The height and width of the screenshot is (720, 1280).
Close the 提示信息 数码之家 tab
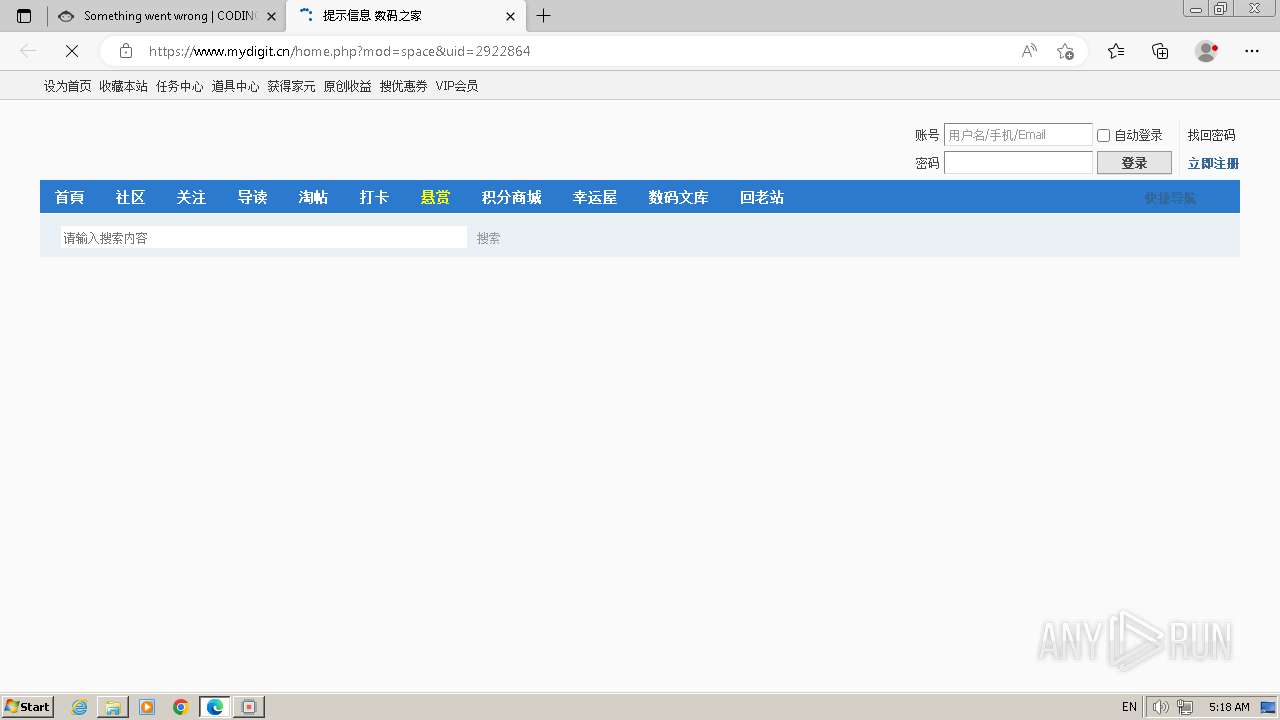coord(510,16)
